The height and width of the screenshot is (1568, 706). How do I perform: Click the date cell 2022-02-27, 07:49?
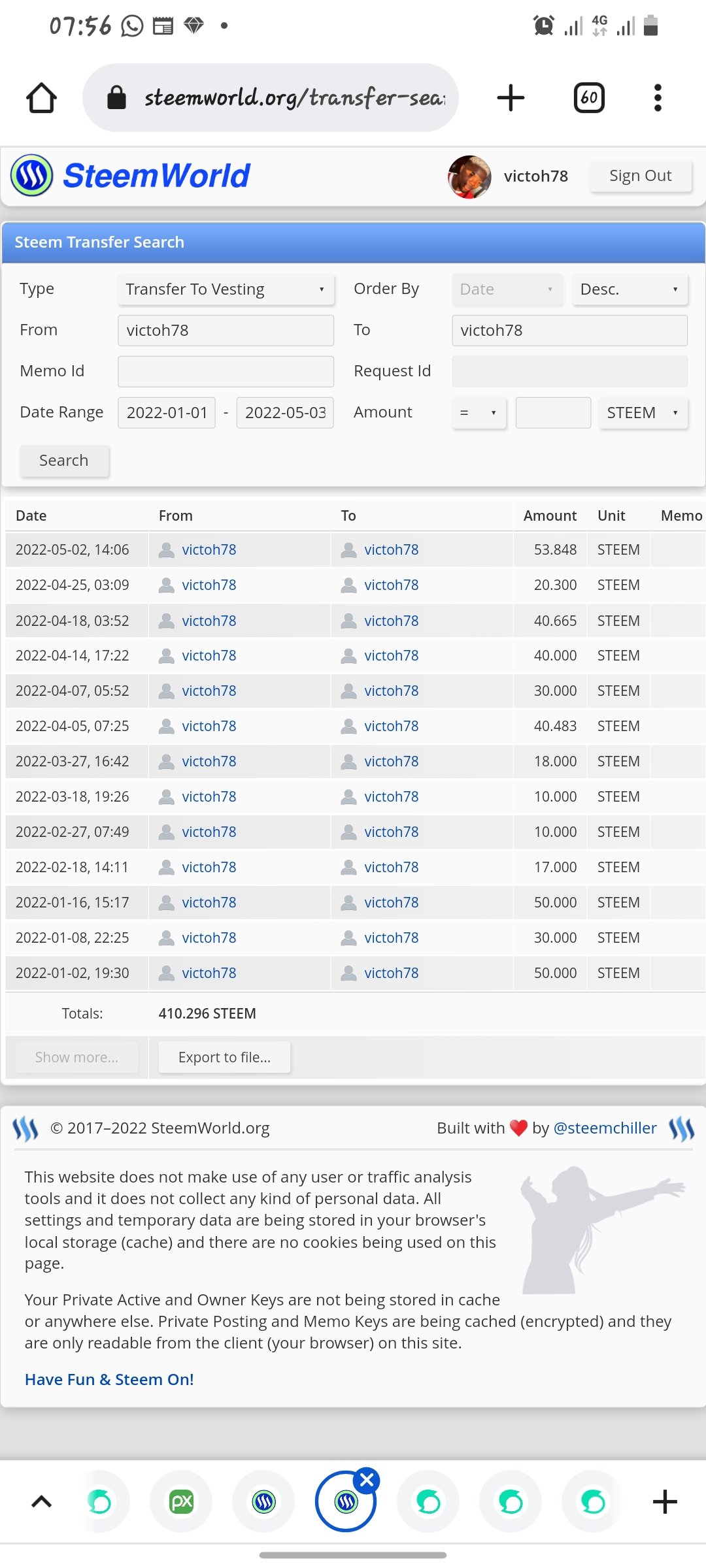(x=73, y=832)
